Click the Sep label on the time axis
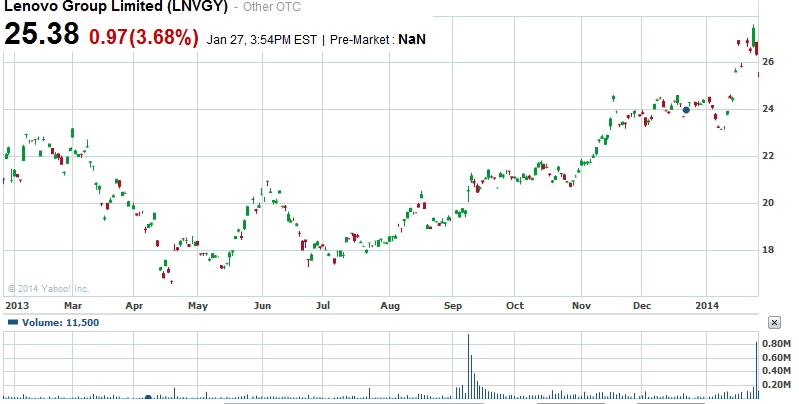This screenshot has height=404, width=799. click(452, 304)
